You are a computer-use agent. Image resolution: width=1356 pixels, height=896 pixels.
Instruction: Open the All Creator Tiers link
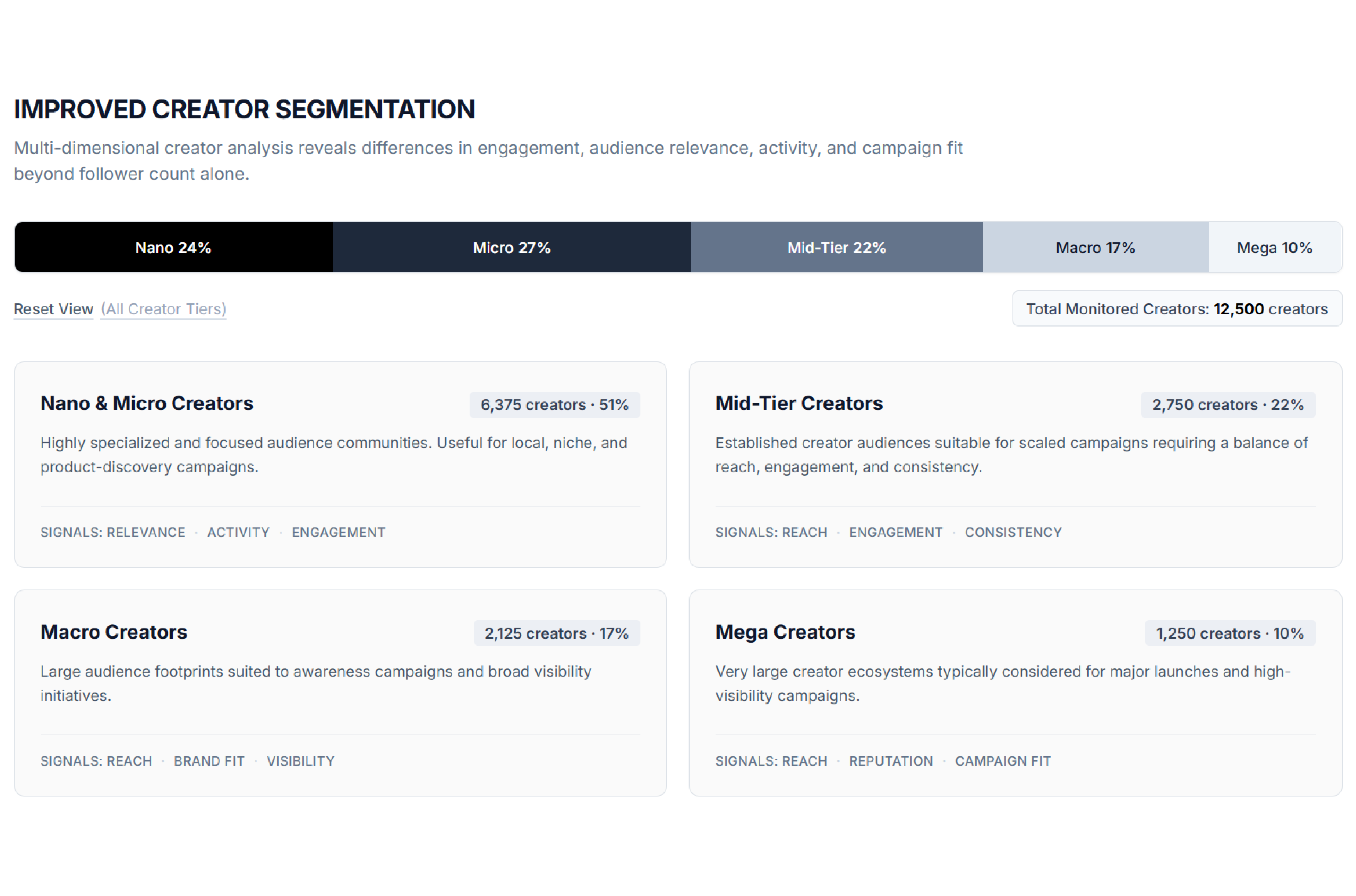(163, 309)
